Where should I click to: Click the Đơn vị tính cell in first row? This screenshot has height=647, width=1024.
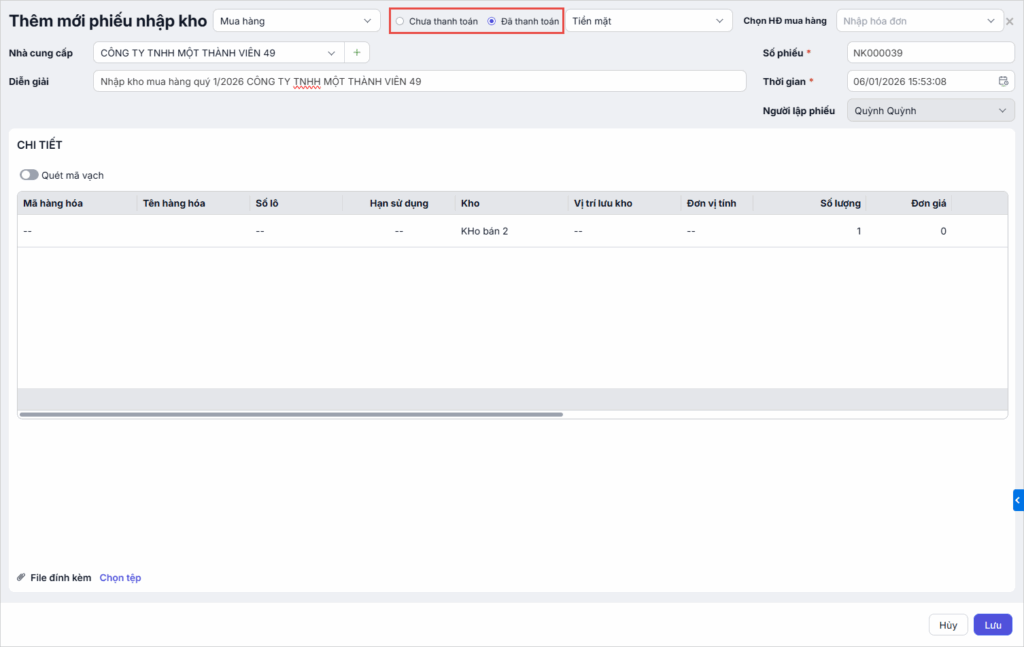pyautogui.click(x=717, y=231)
